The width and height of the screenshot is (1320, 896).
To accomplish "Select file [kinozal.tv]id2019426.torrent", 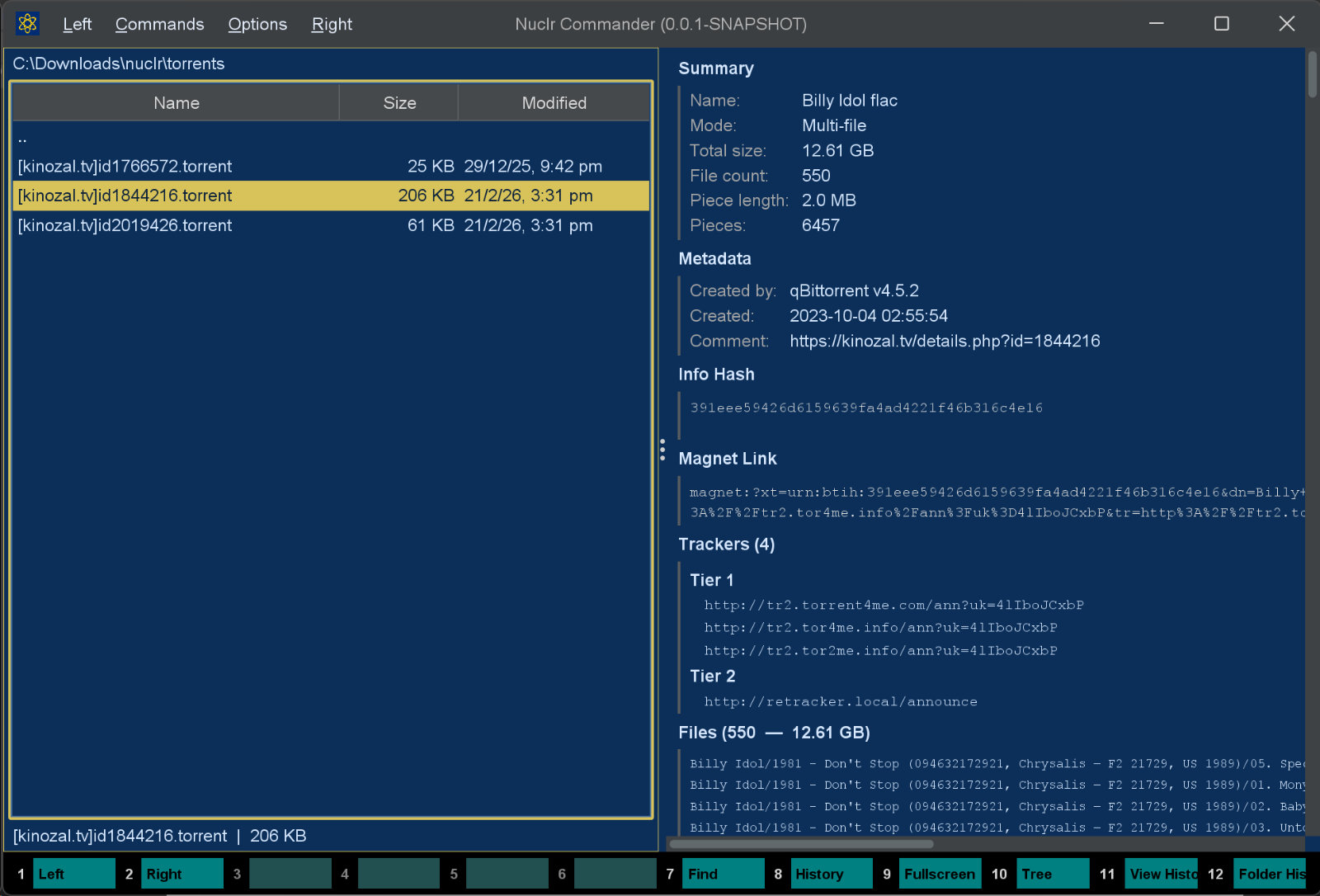I will pyautogui.click(x=332, y=225).
